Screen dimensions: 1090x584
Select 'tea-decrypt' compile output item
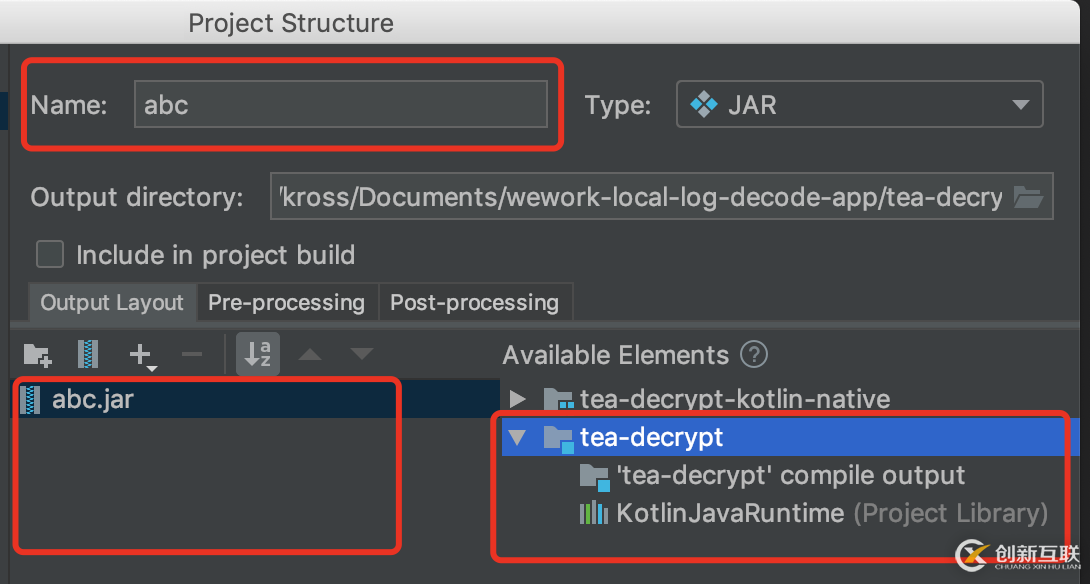tap(790, 475)
